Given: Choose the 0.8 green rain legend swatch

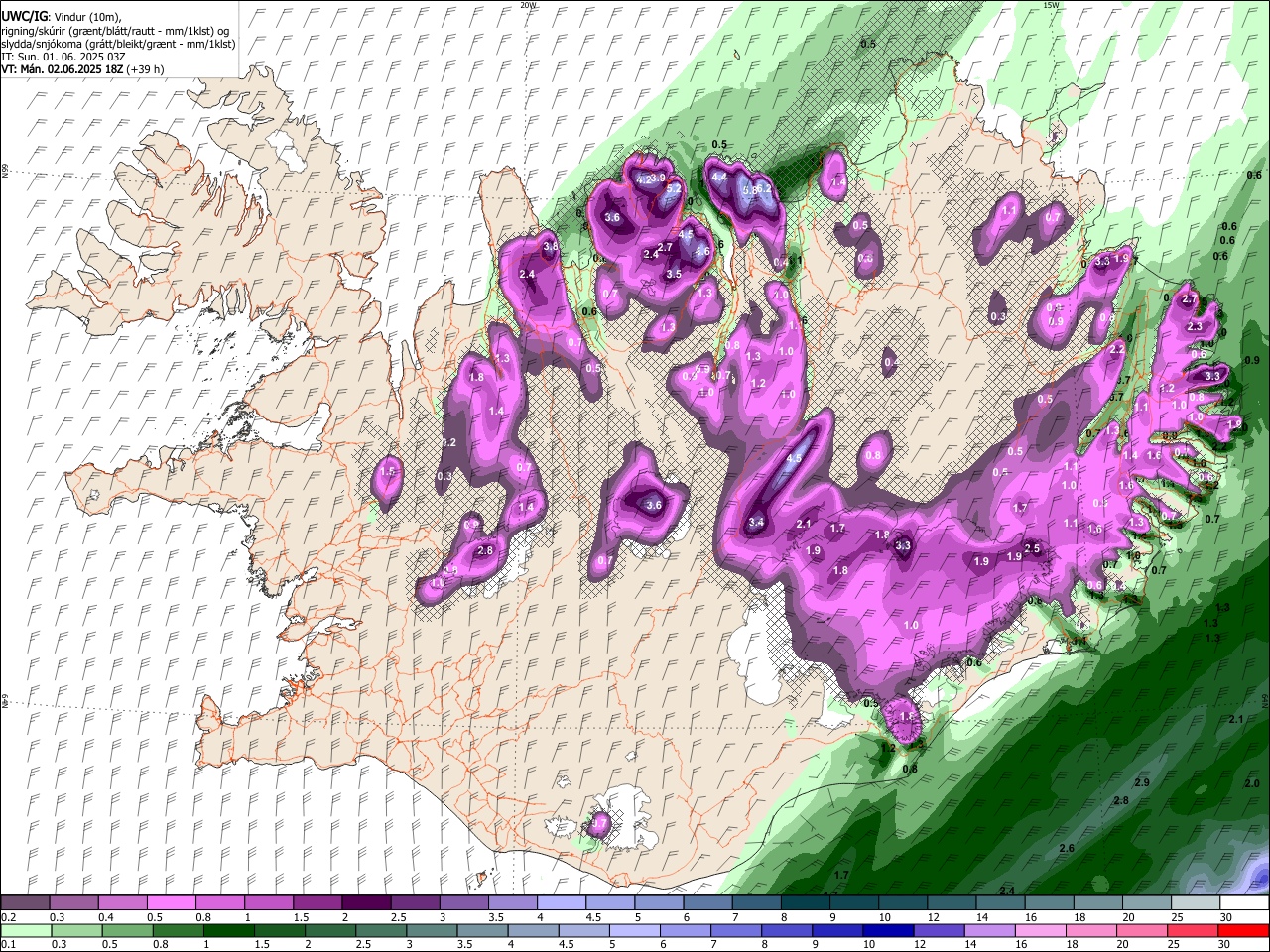Looking at the screenshot, I should (x=177, y=930).
